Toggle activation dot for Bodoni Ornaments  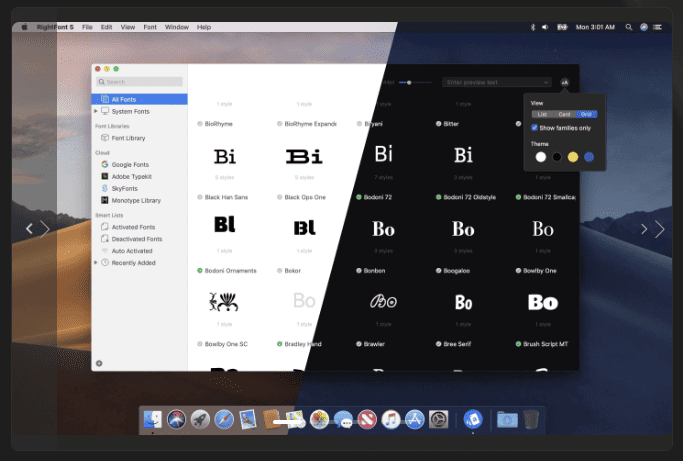199,271
